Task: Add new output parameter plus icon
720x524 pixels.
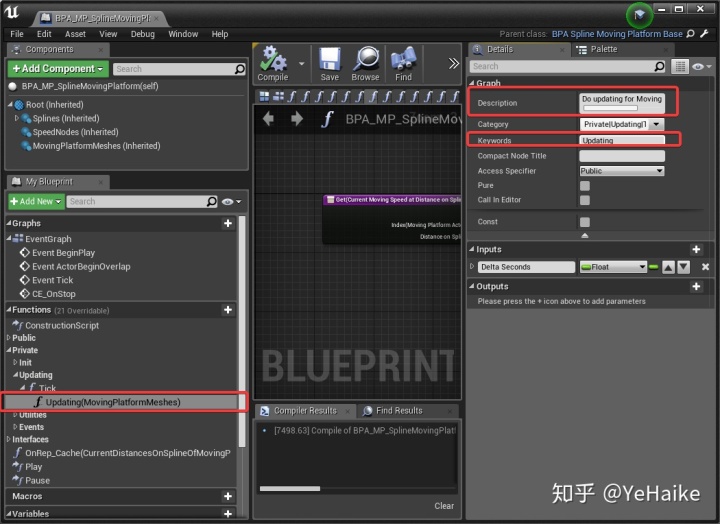Action: tap(696, 287)
